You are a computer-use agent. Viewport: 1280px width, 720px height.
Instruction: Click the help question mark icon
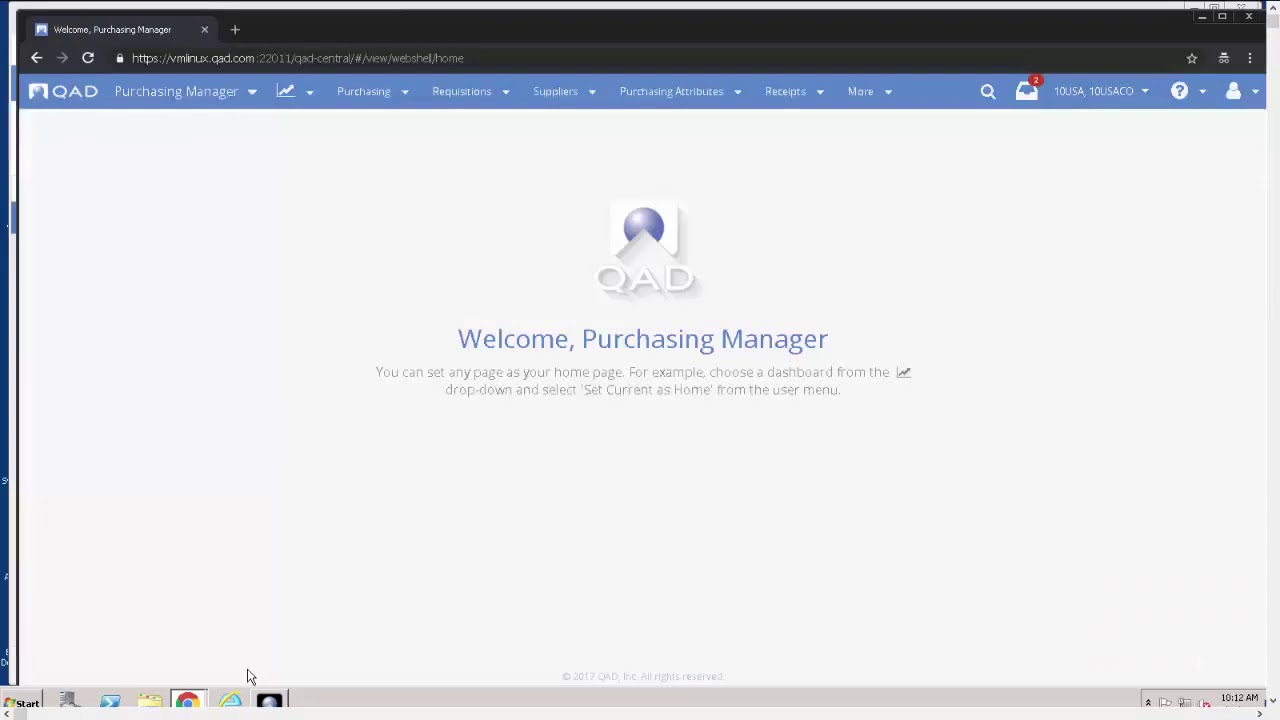click(1180, 91)
